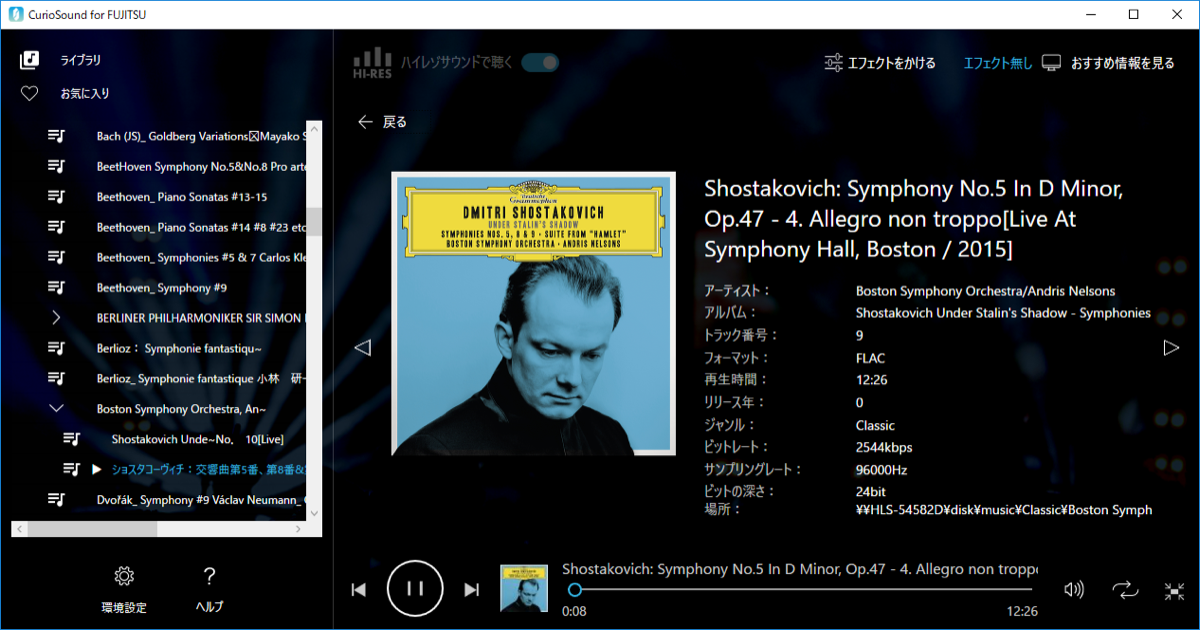Open the エフェクトをかける effect settings
The height and width of the screenshot is (630, 1200).
tap(879, 63)
